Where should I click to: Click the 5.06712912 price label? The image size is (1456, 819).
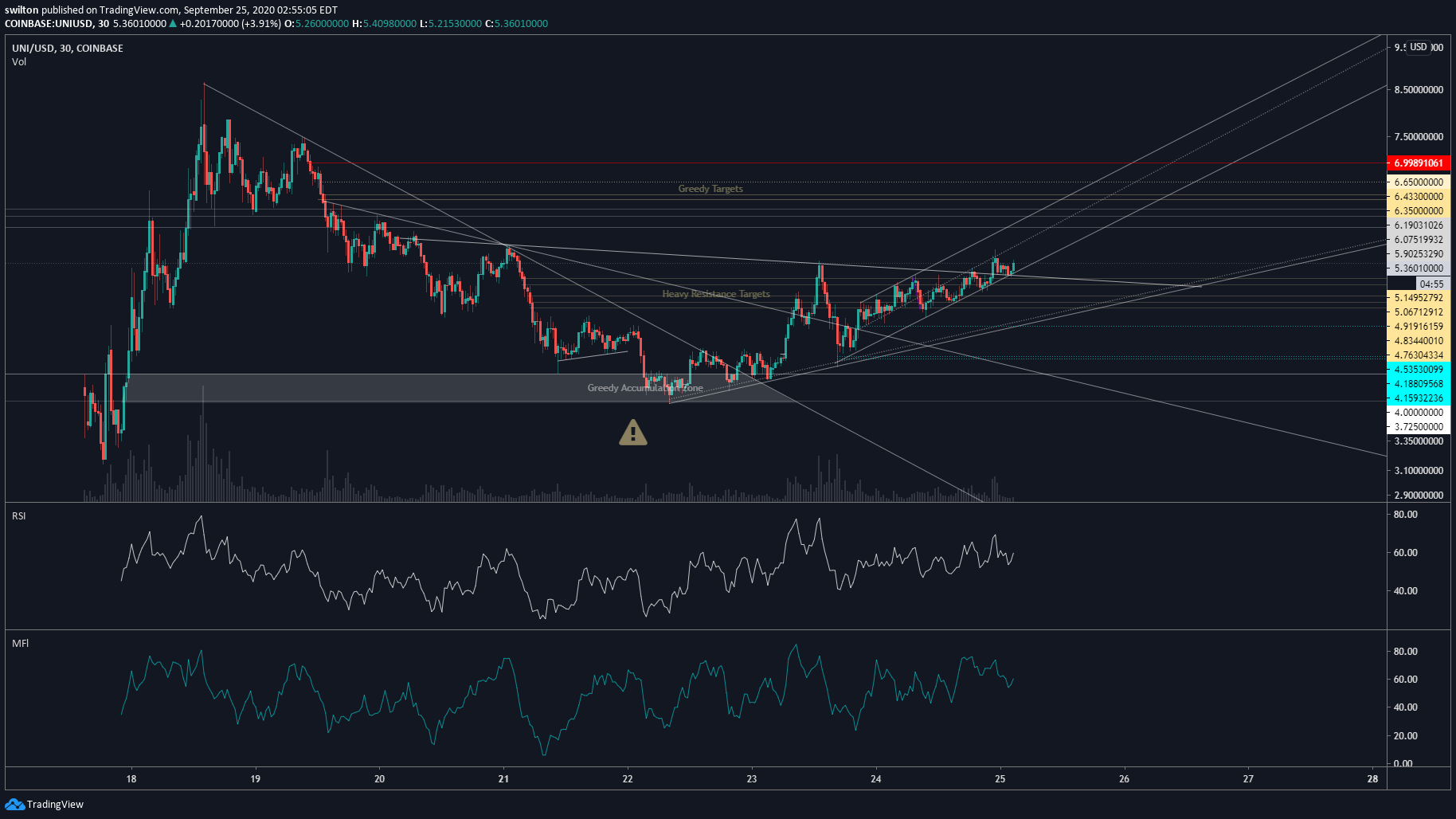[1419, 312]
